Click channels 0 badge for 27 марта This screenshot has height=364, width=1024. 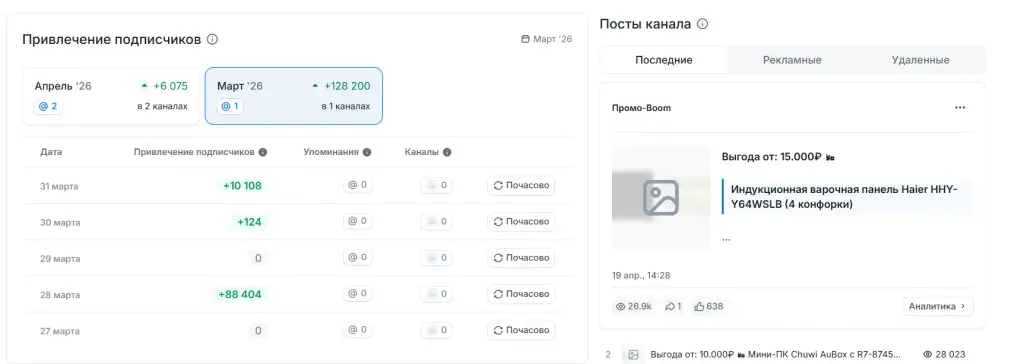pyautogui.click(x=436, y=331)
